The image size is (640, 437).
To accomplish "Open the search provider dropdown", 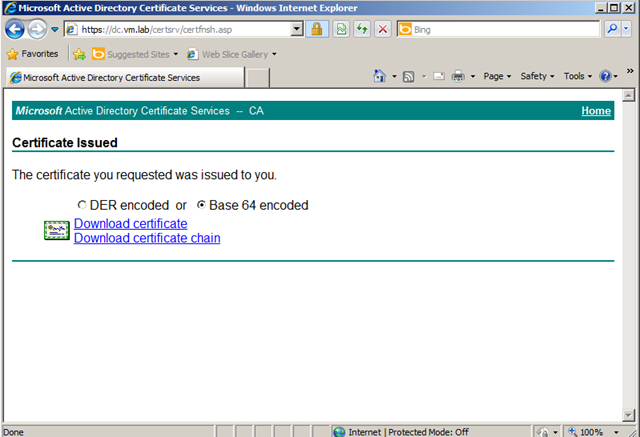I will point(627,29).
